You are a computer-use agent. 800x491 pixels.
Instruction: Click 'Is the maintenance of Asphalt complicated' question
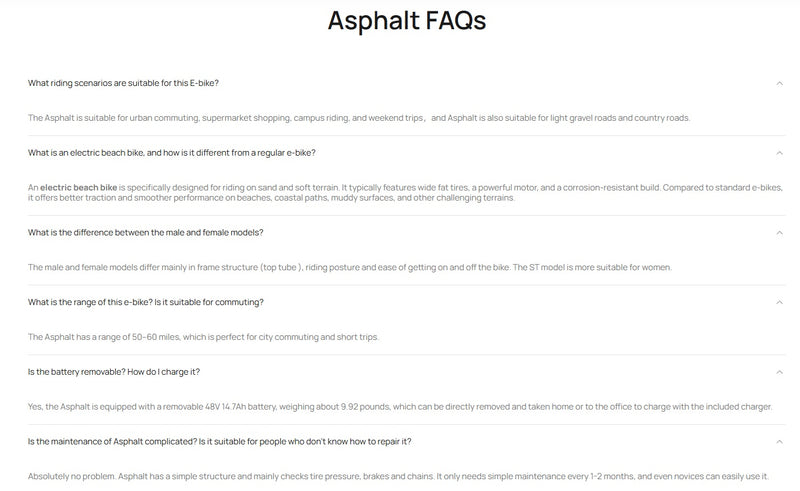[x=219, y=441]
